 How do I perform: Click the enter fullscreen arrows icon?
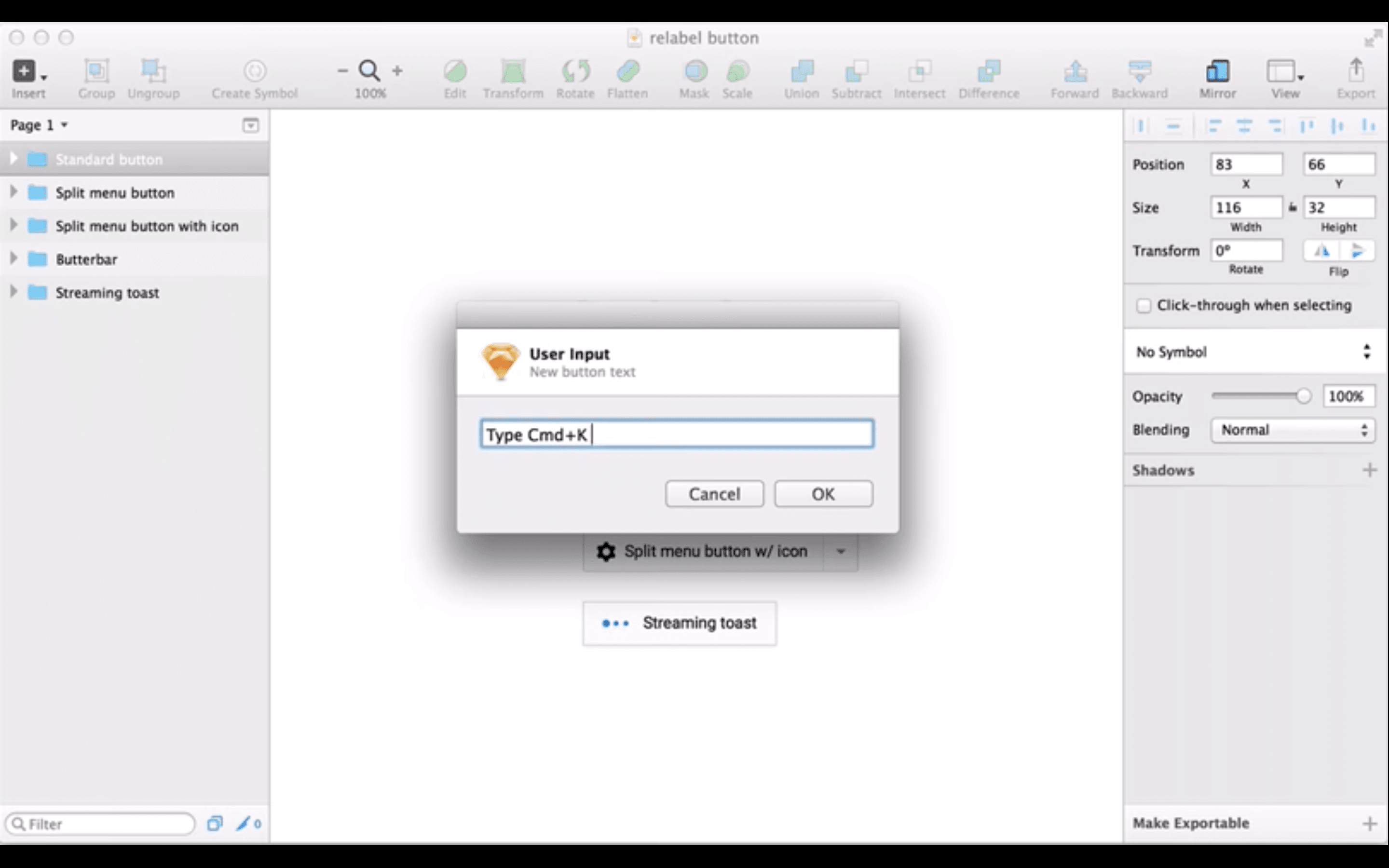[x=1374, y=38]
